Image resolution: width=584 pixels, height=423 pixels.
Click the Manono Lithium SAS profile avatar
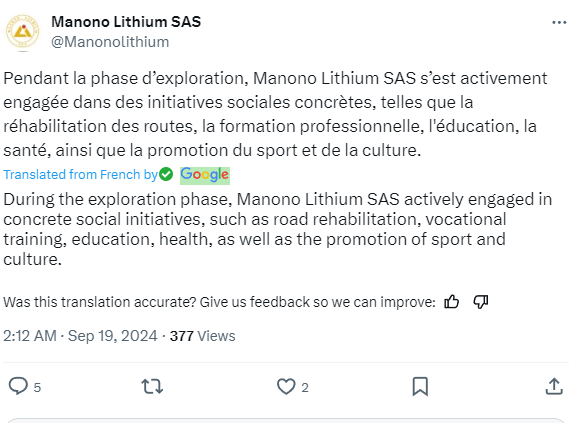[x=23, y=32]
